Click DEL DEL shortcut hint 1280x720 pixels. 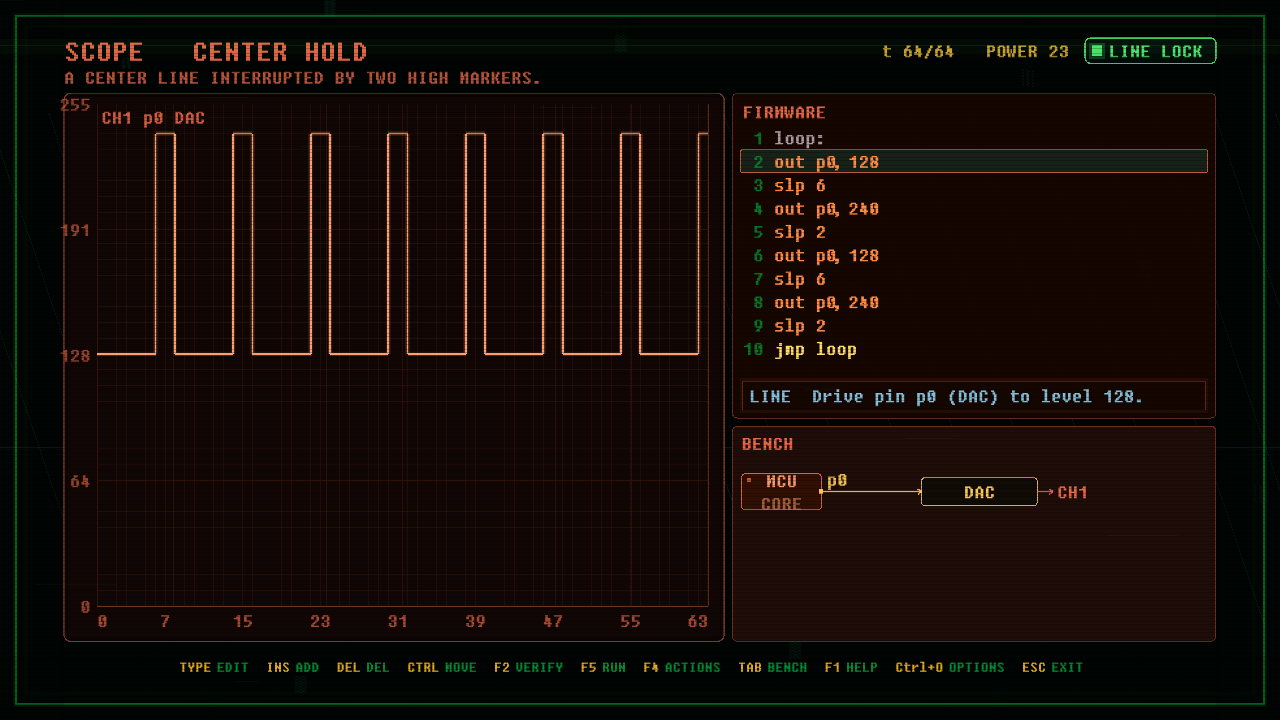[363, 667]
